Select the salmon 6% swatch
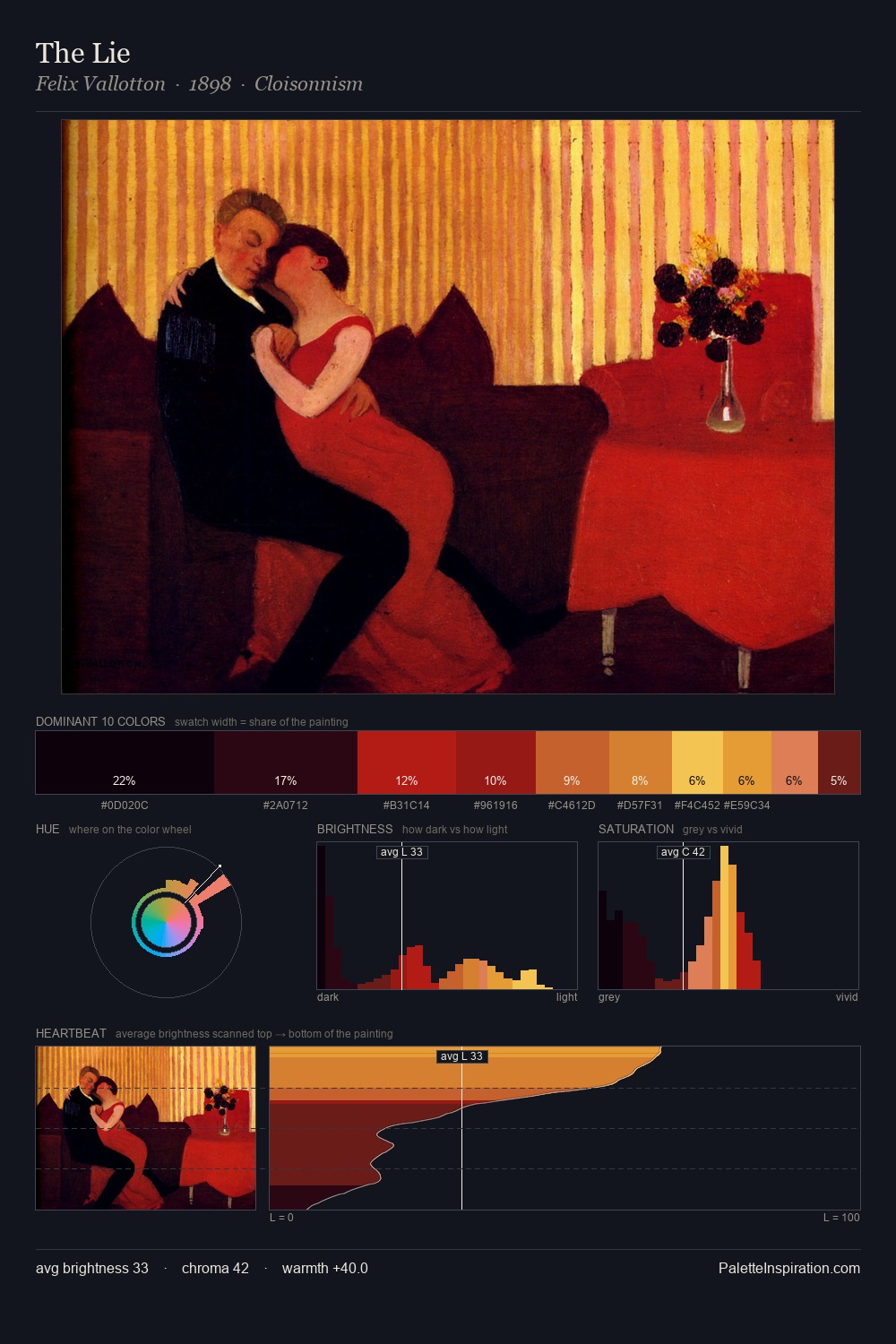 (x=795, y=762)
